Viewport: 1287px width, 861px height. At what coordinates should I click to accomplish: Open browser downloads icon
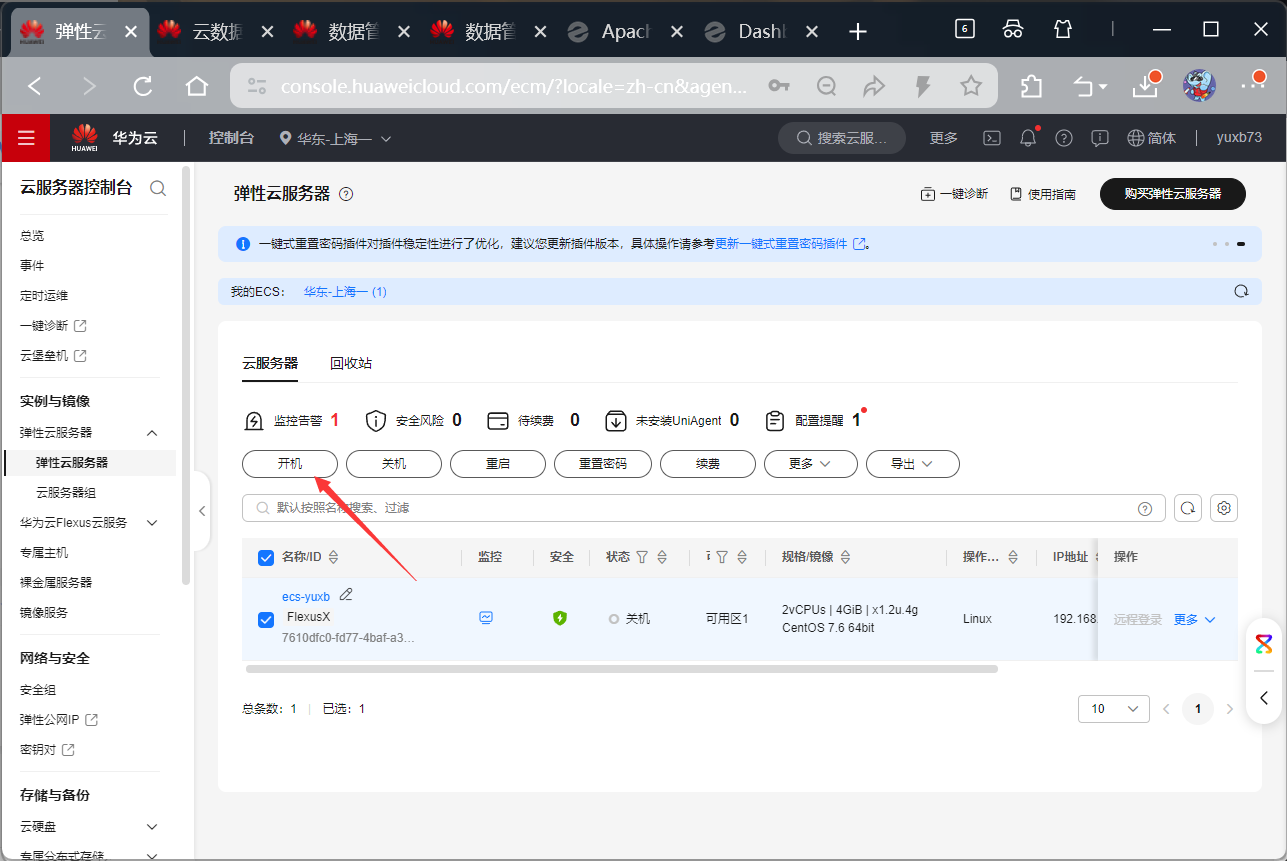click(1145, 87)
